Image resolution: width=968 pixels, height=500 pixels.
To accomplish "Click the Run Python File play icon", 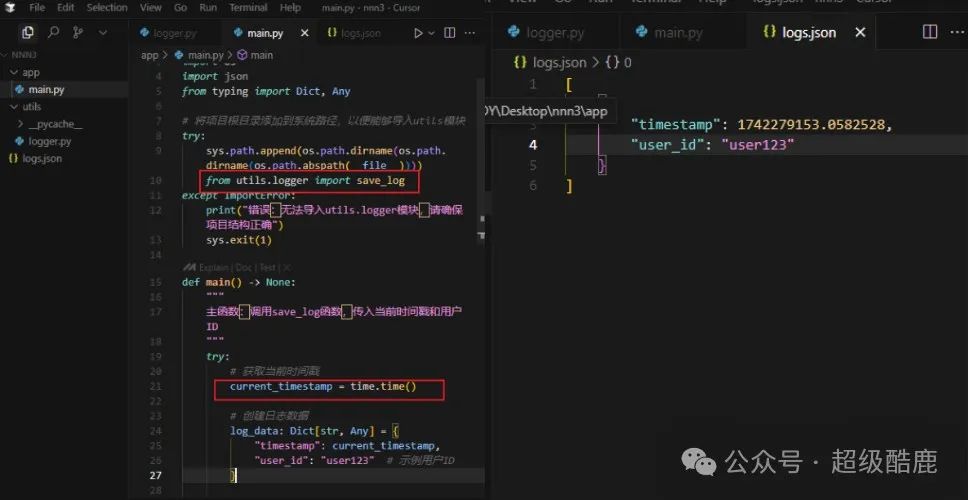I will [419, 33].
